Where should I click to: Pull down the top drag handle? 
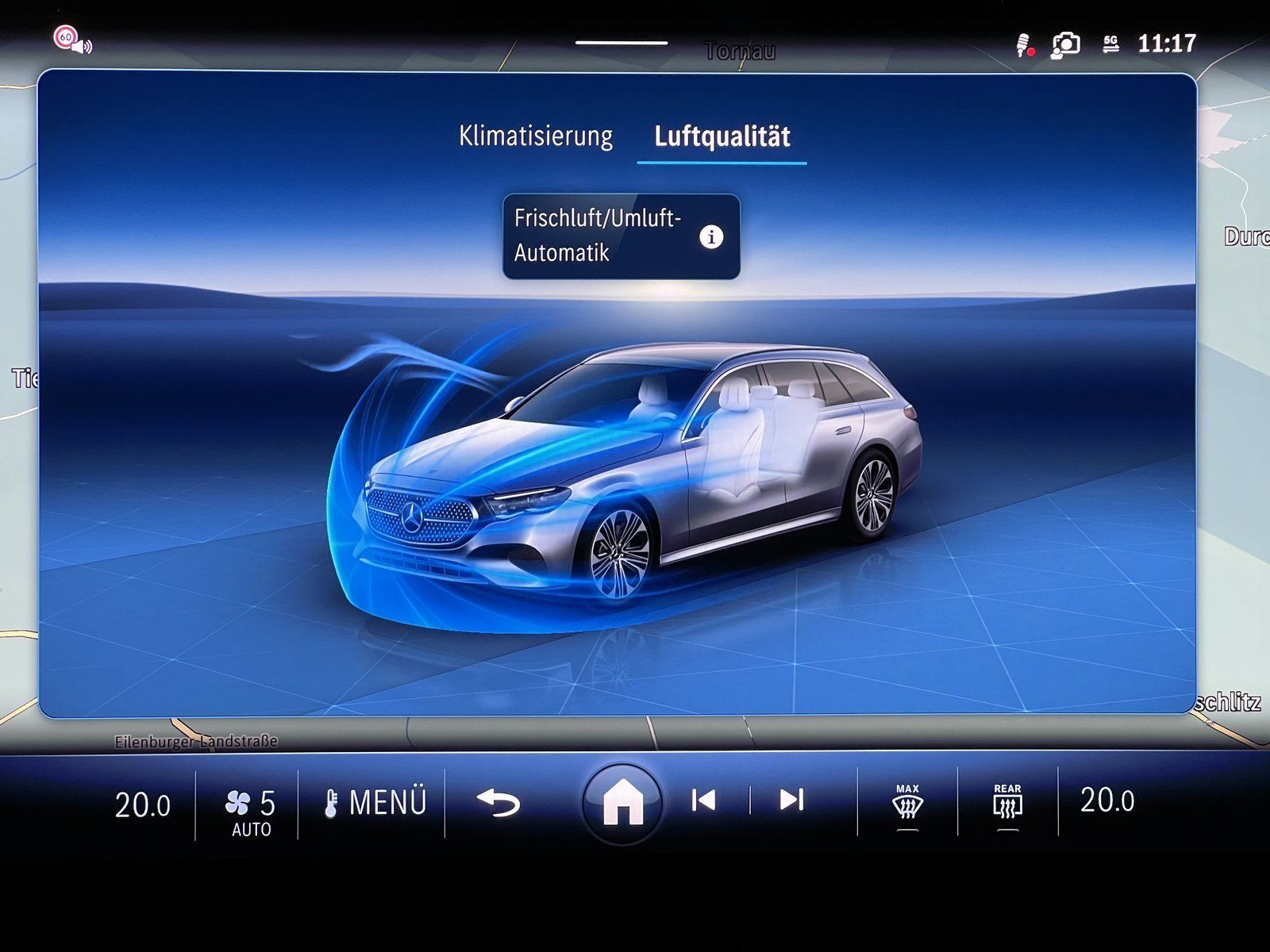click(x=622, y=42)
